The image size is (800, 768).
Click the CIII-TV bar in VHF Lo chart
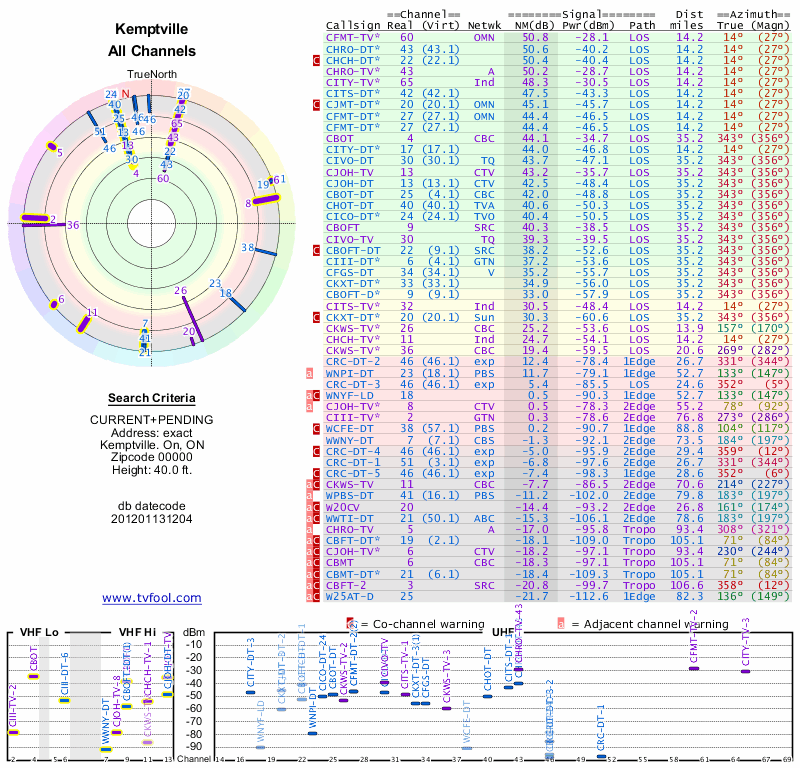[x=14, y=732]
